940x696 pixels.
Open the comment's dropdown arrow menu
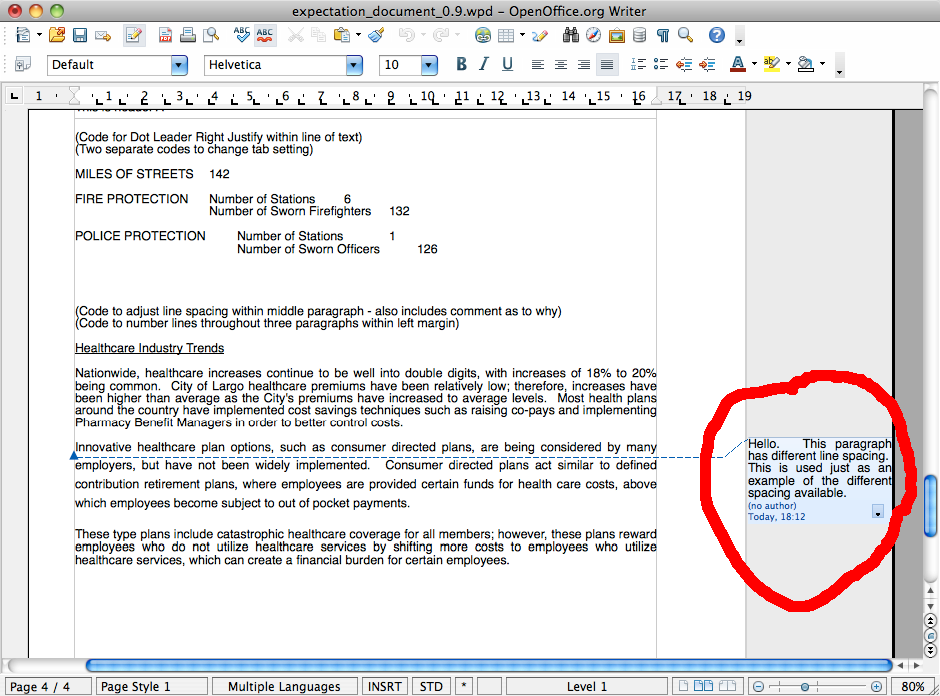[877, 512]
